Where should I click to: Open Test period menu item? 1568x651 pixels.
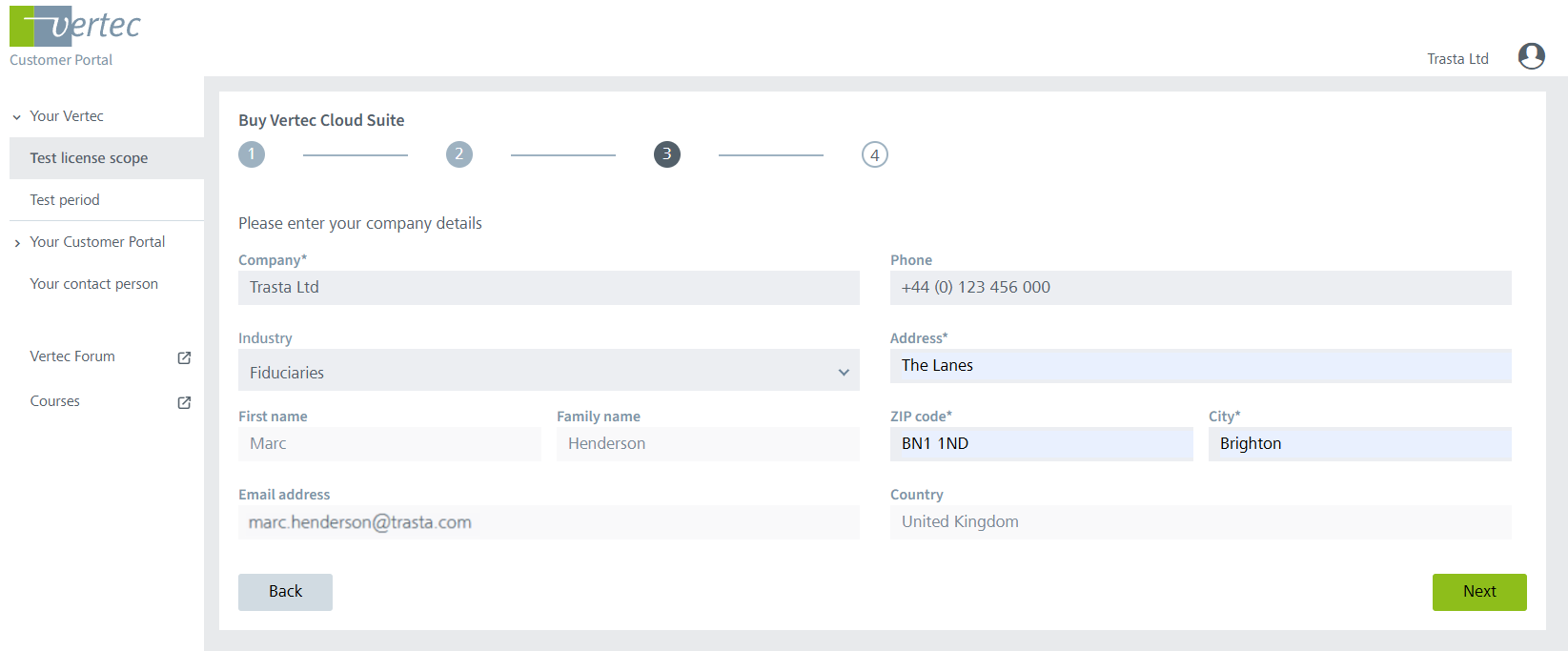[x=65, y=200]
